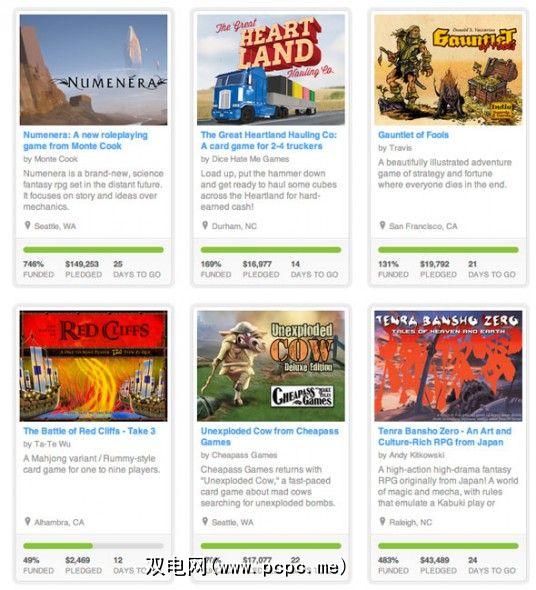
Task: Open the Gauntlet of Fools cover image
Action: pyautogui.click(x=448, y=70)
